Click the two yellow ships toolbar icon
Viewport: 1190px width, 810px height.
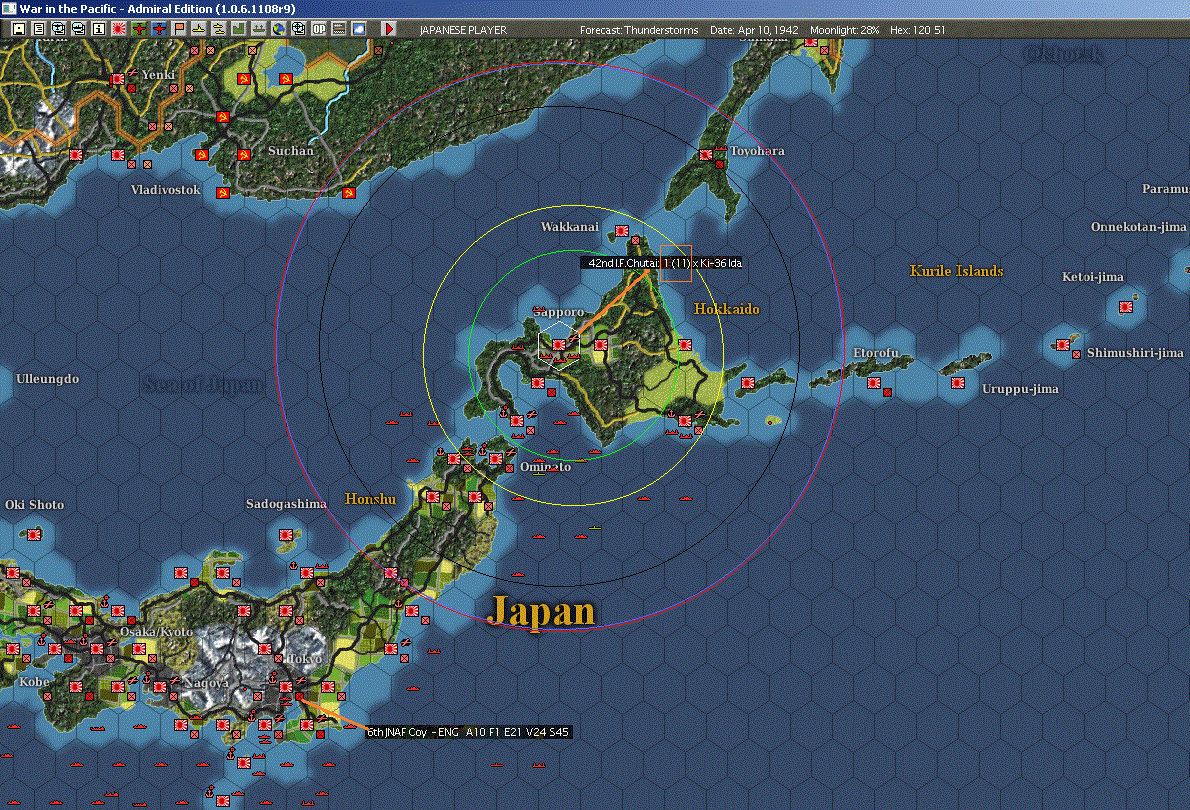219,29
